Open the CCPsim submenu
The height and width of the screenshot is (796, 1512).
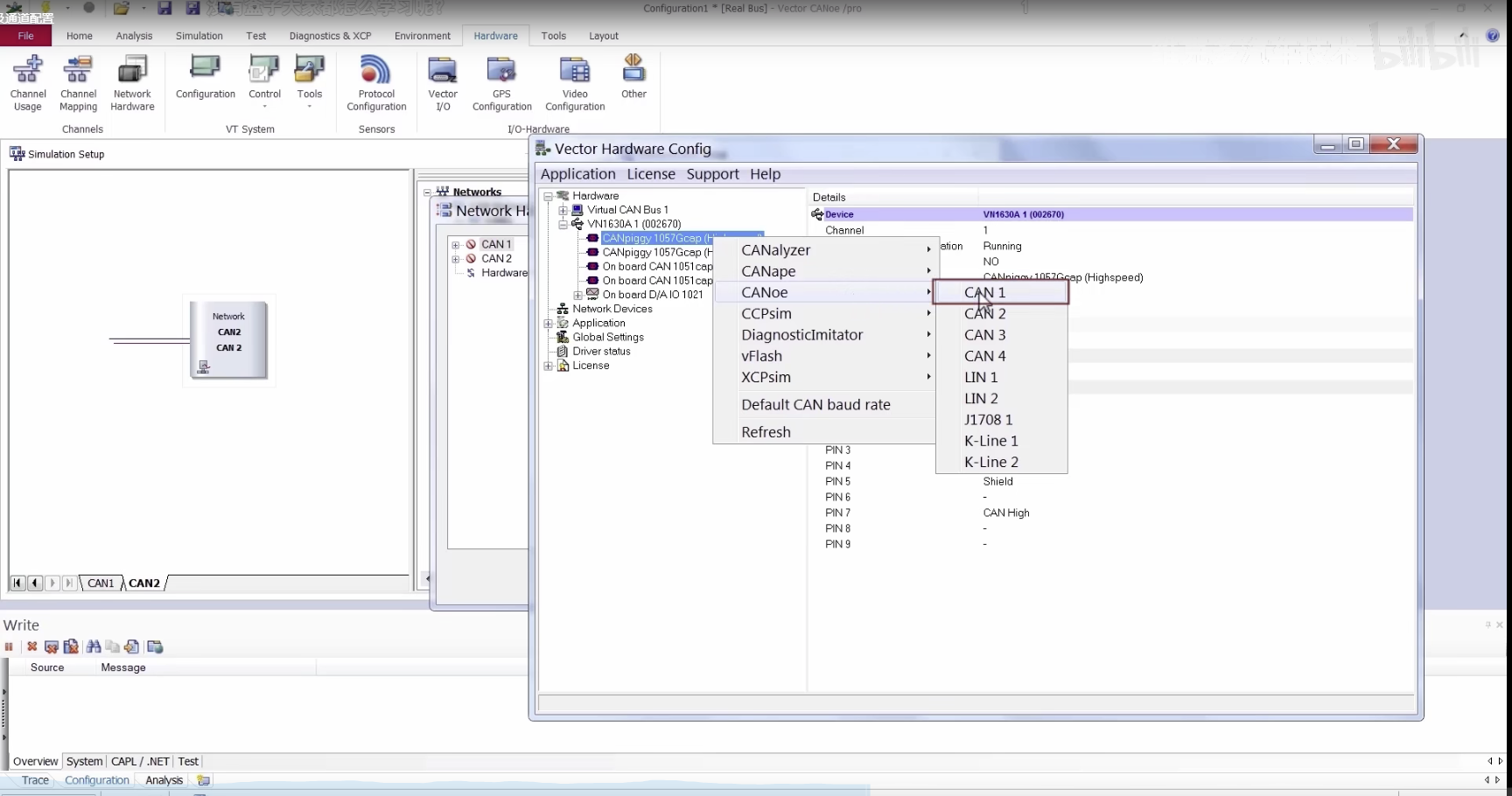click(825, 313)
